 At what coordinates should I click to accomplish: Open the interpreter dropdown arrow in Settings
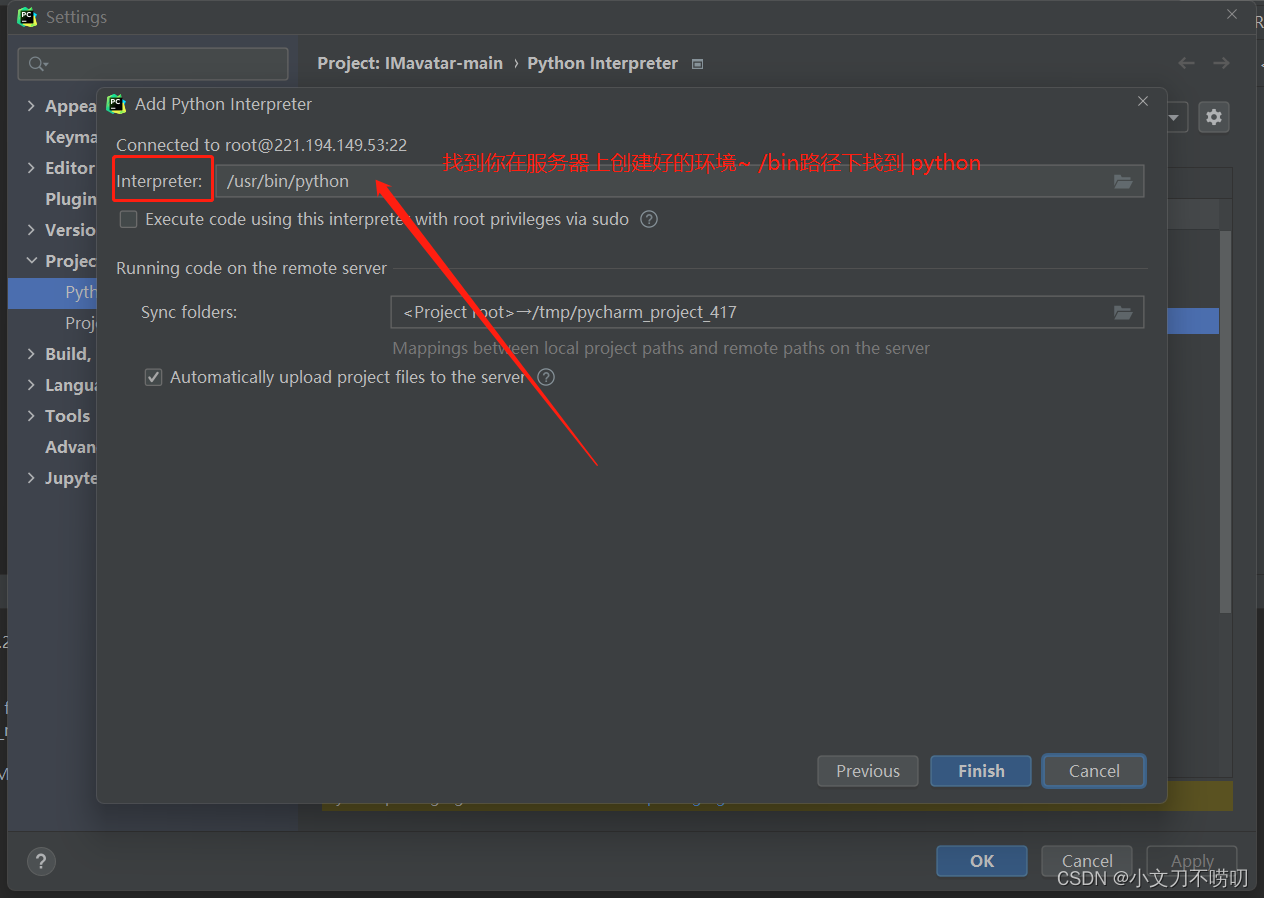(x=1175, y=117)
